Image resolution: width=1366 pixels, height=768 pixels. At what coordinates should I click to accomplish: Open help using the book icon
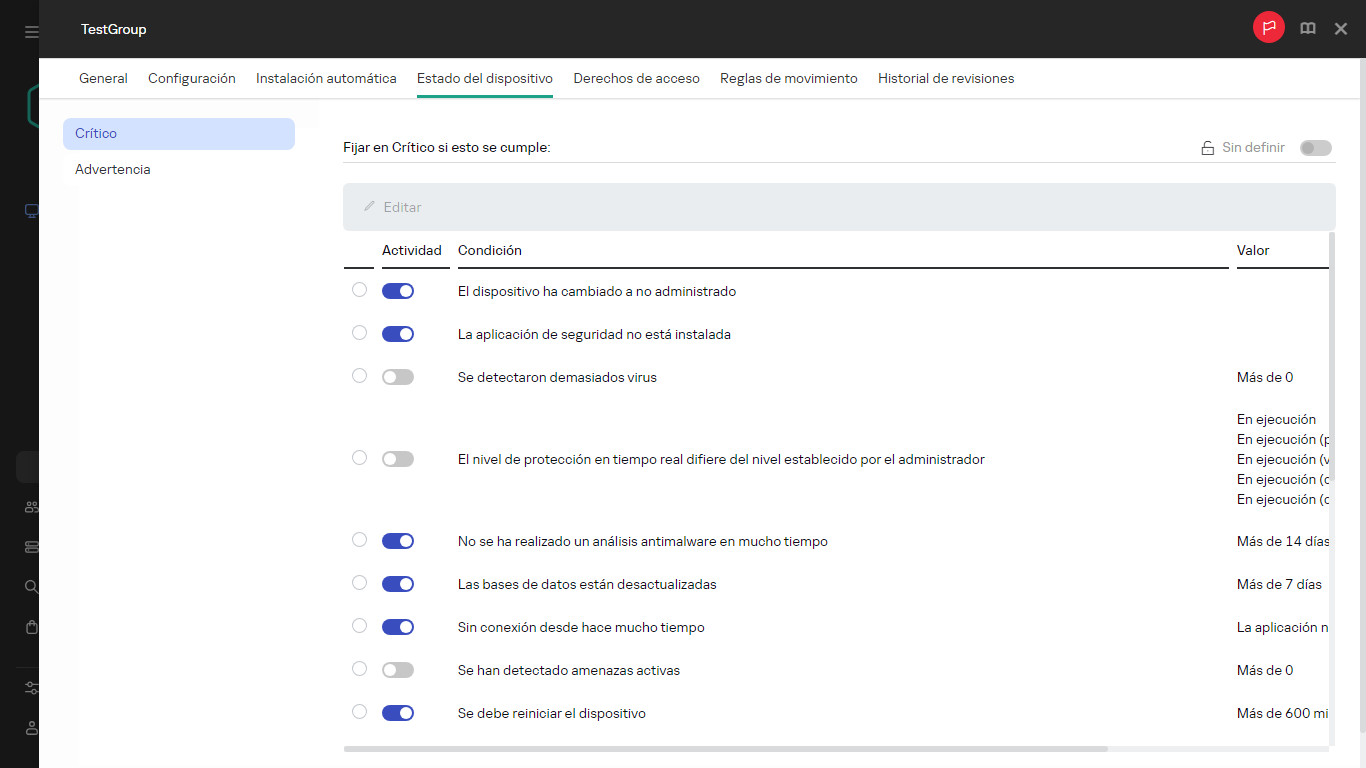click(1307, 28)
